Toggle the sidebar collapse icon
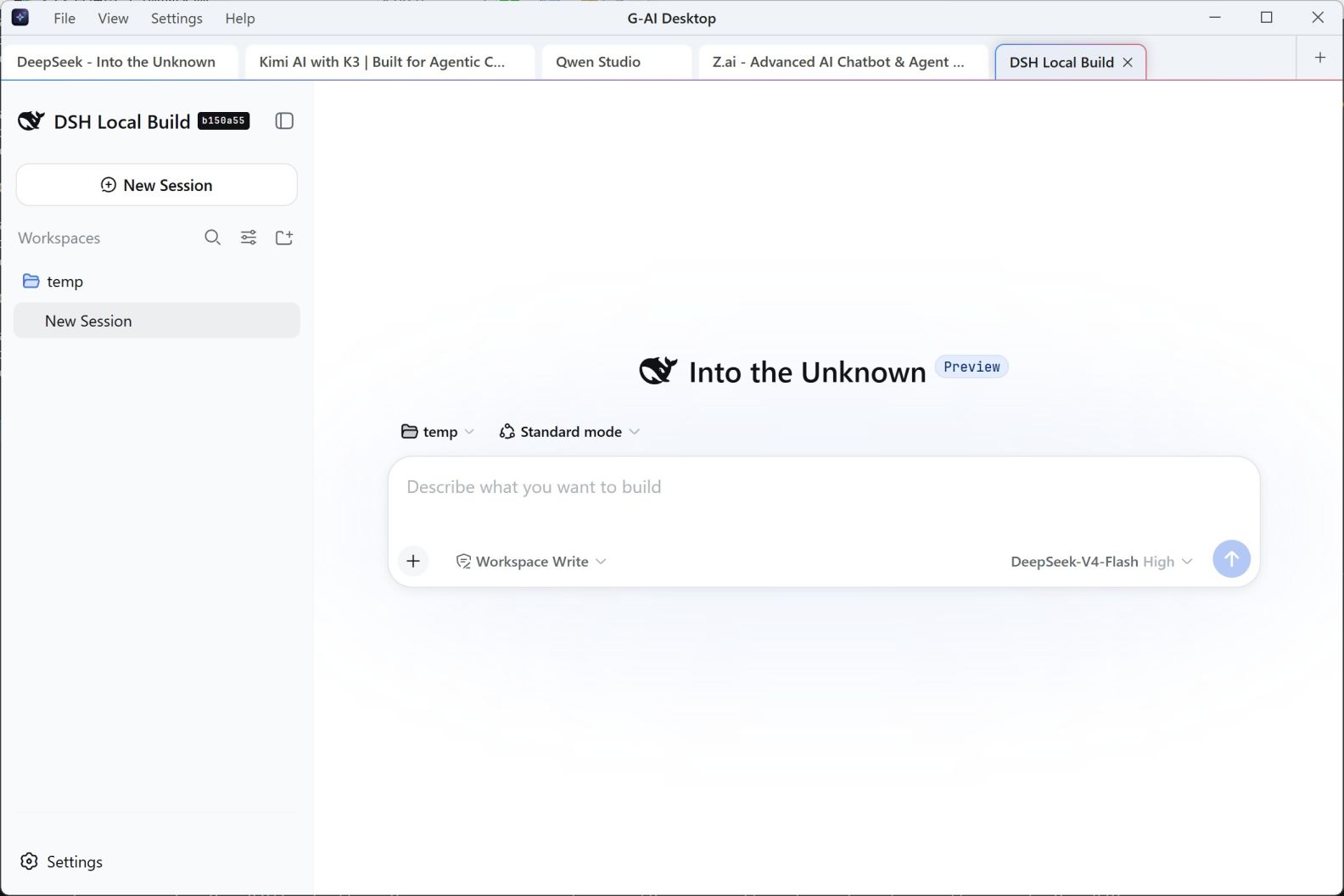Screen dimensions: 1344x896 pos(284,121)
